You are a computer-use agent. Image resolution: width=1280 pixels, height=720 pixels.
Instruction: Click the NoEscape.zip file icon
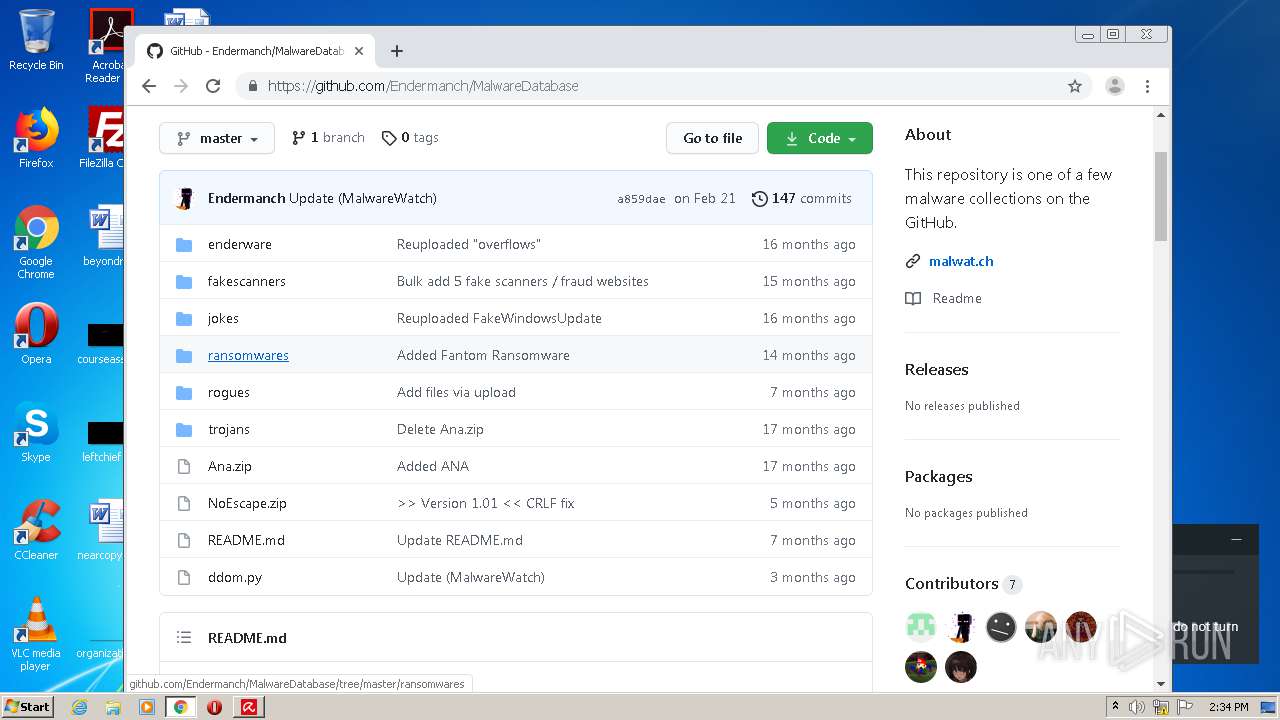point(184,503)
